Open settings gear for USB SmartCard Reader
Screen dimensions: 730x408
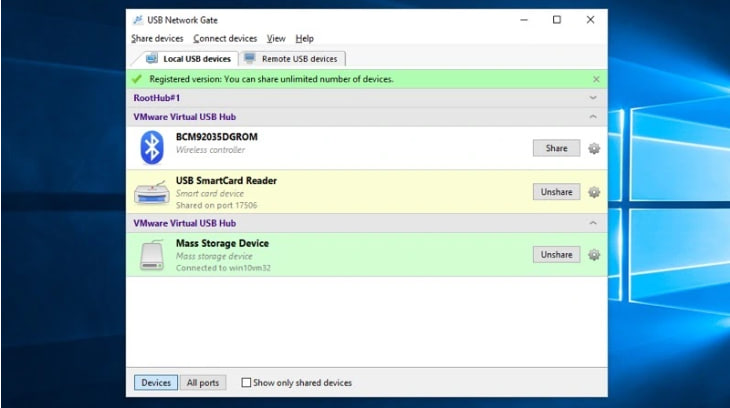594,192
